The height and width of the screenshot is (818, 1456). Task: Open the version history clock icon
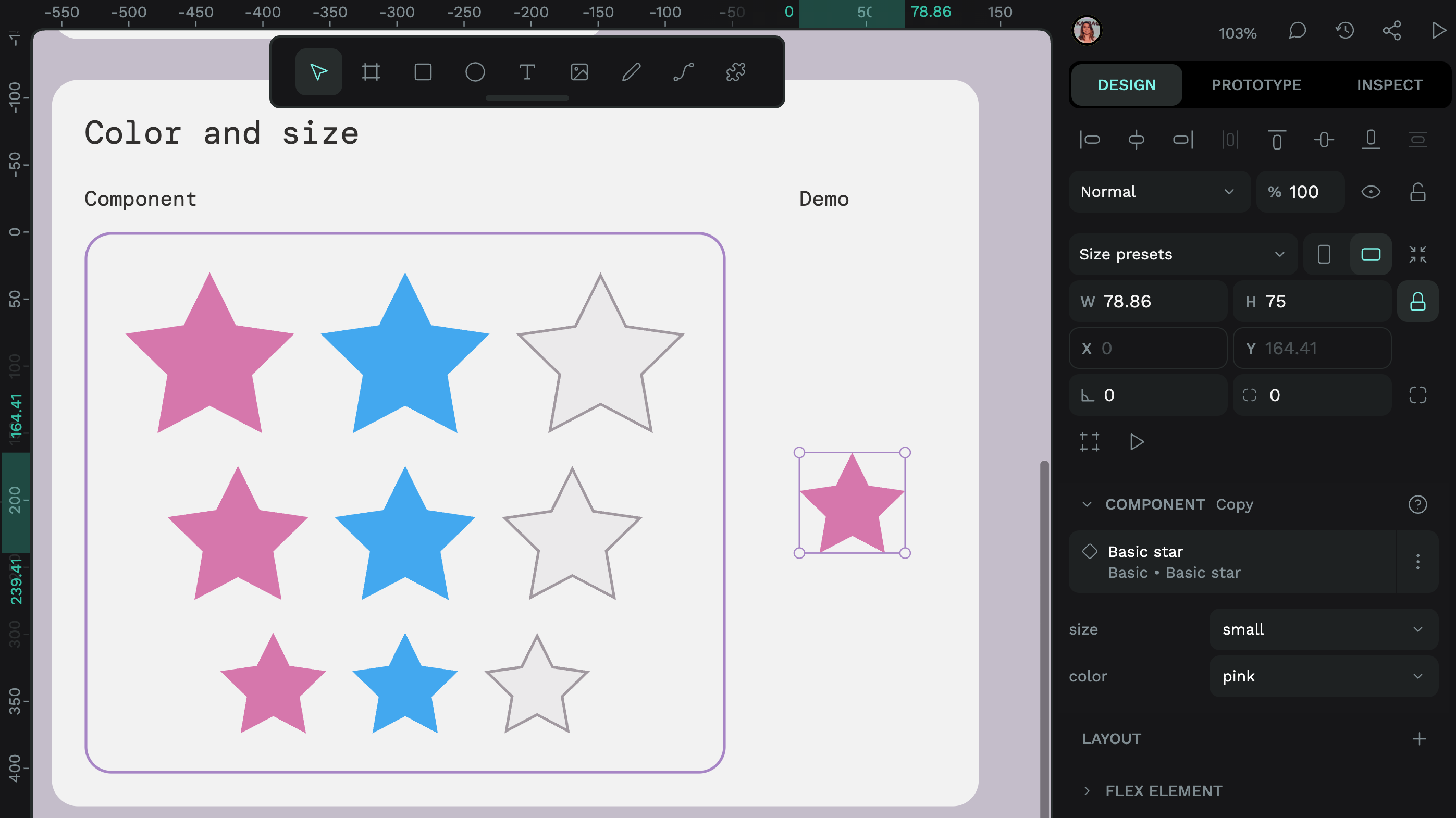click(x=1344, y=31)
